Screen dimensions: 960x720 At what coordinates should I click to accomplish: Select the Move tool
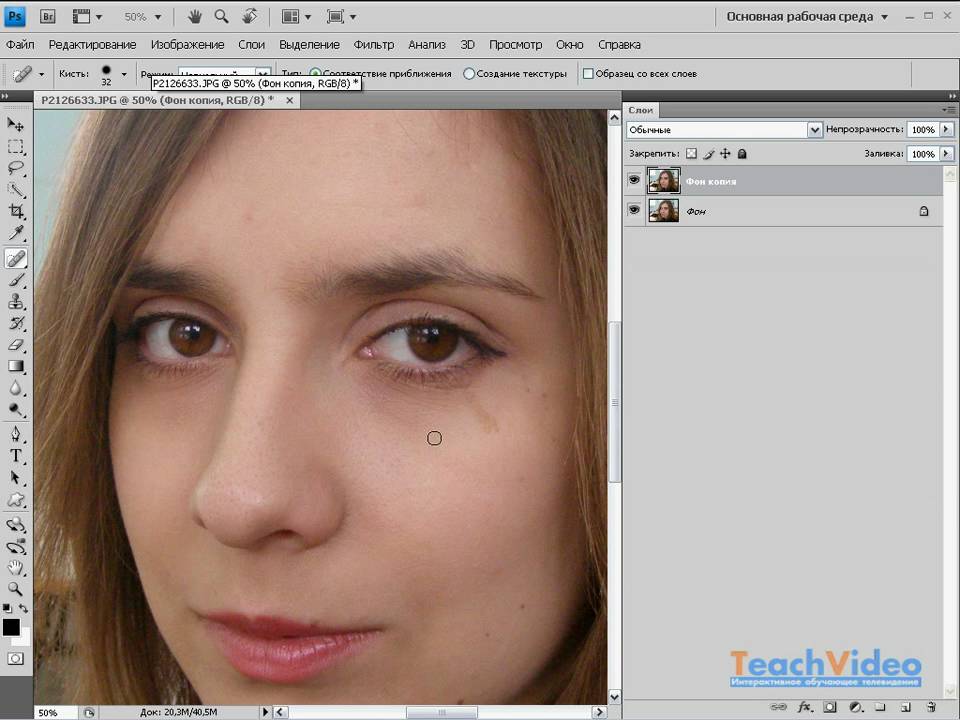pyautogui.click(x=15, y=125)
